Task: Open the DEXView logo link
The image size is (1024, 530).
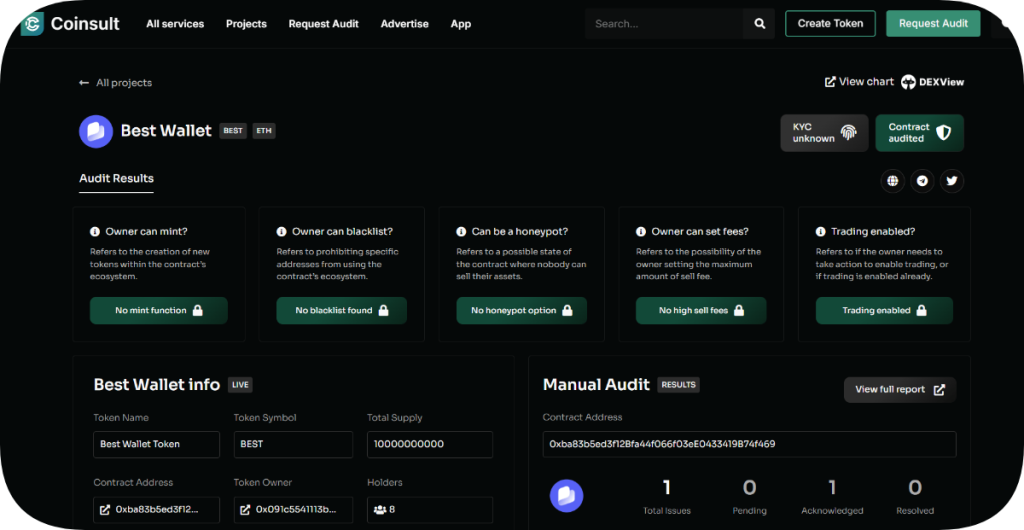Action: 933,82
